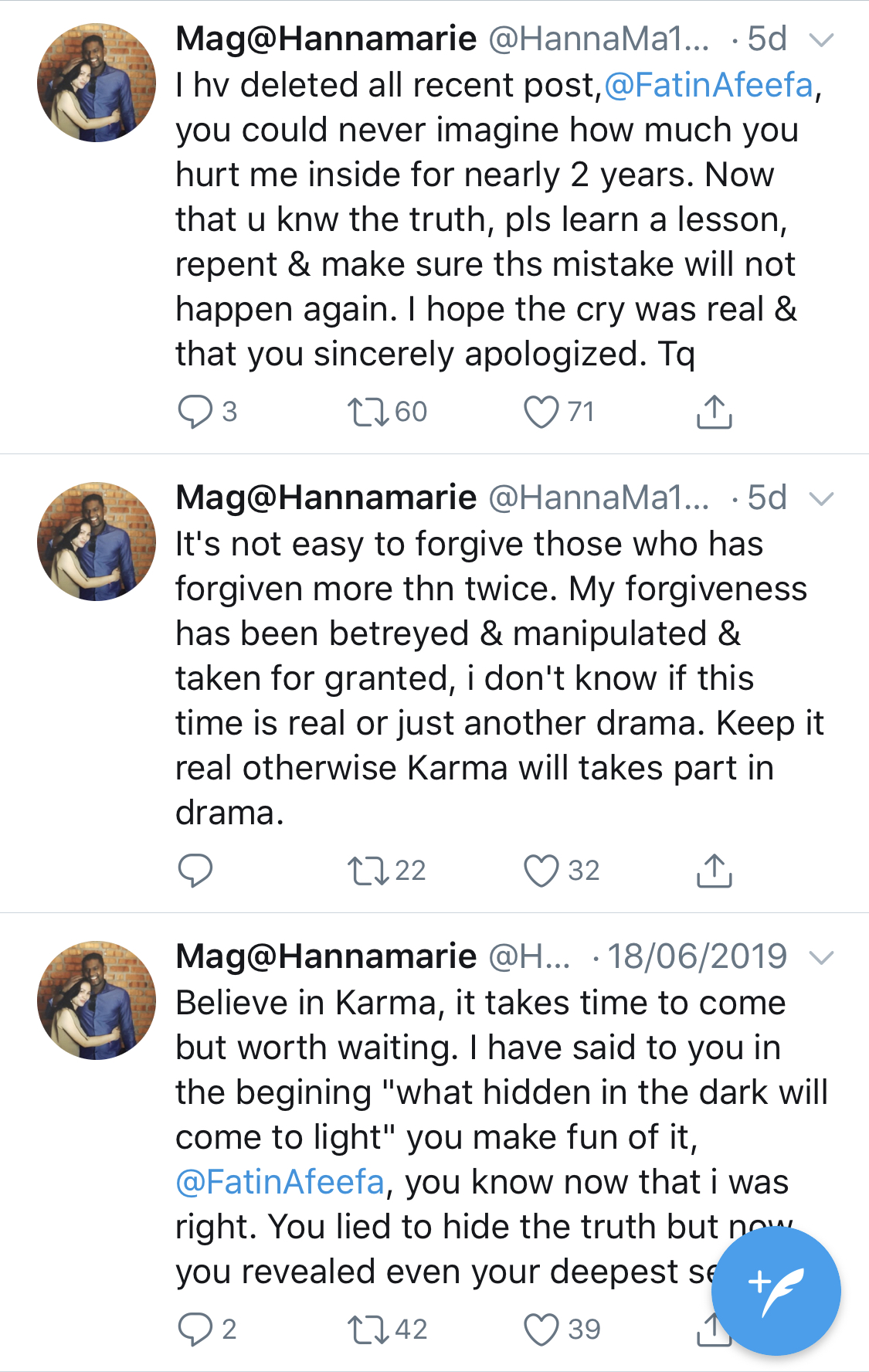Reply to the 'I hv deleted all recent post' tweet
The height and width of the screenshot is (1372, 869).
click(x=195, y=412)
